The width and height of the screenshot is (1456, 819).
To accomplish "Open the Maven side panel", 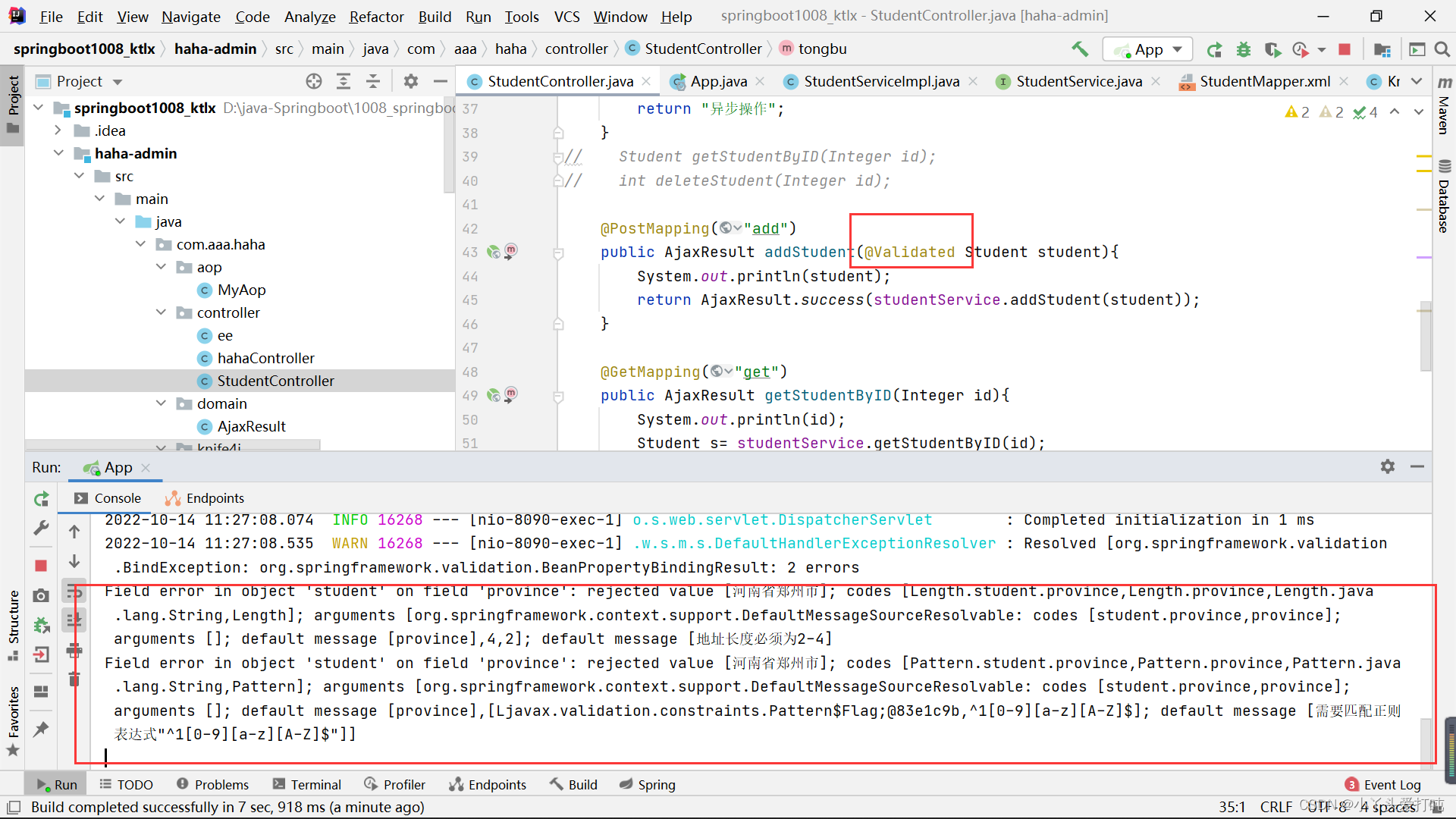I will (x=1444, y=105).
